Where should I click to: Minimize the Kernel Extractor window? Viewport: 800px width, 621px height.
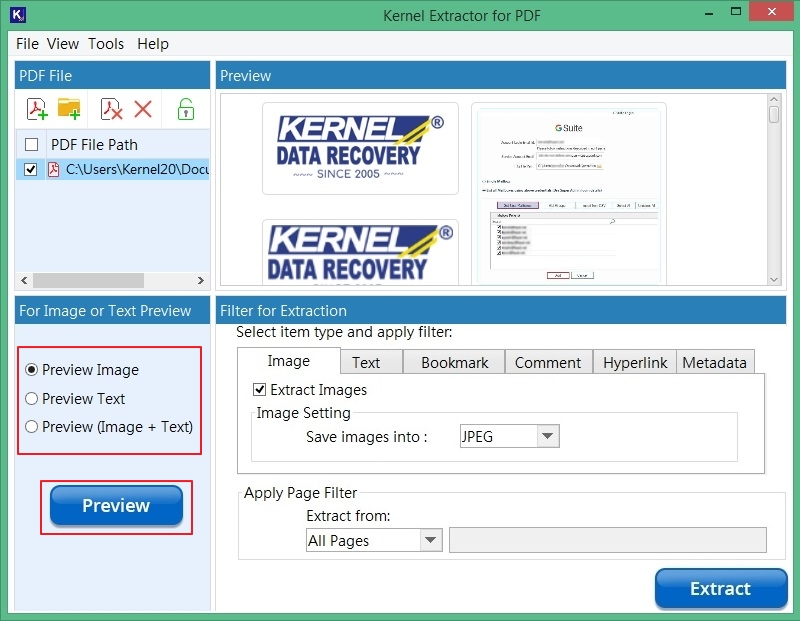pos(708,13)
